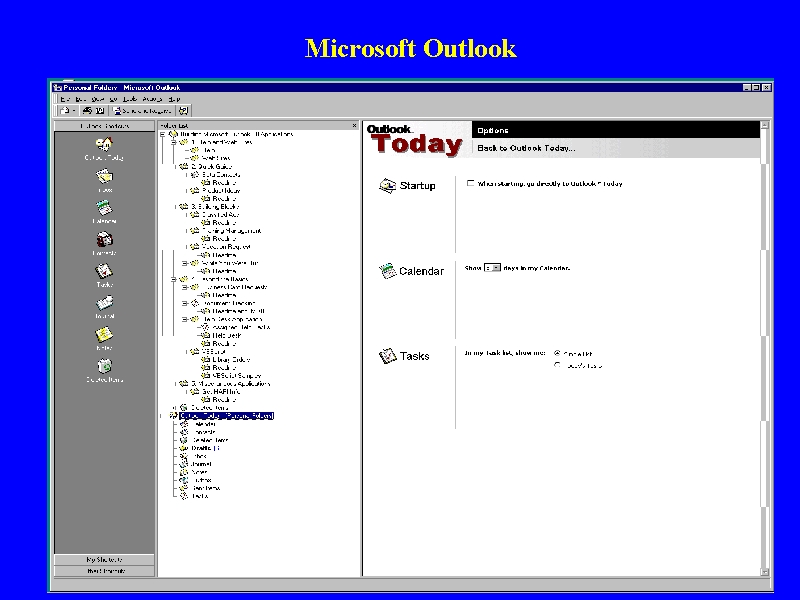Select the Today's tasks radio button
800x600 pixels.
(x=557, y=365)
